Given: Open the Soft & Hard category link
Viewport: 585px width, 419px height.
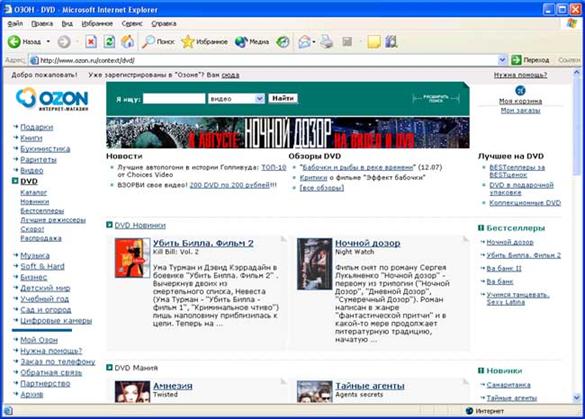Looking at the screenshot, I should coord(42,266).
